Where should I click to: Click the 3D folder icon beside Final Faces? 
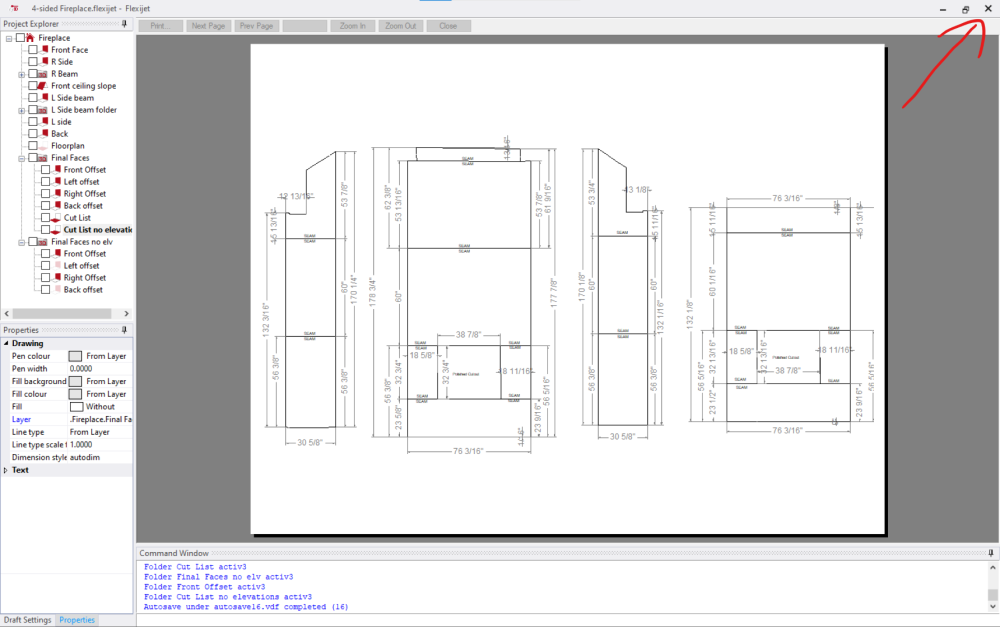pos(41,158)
